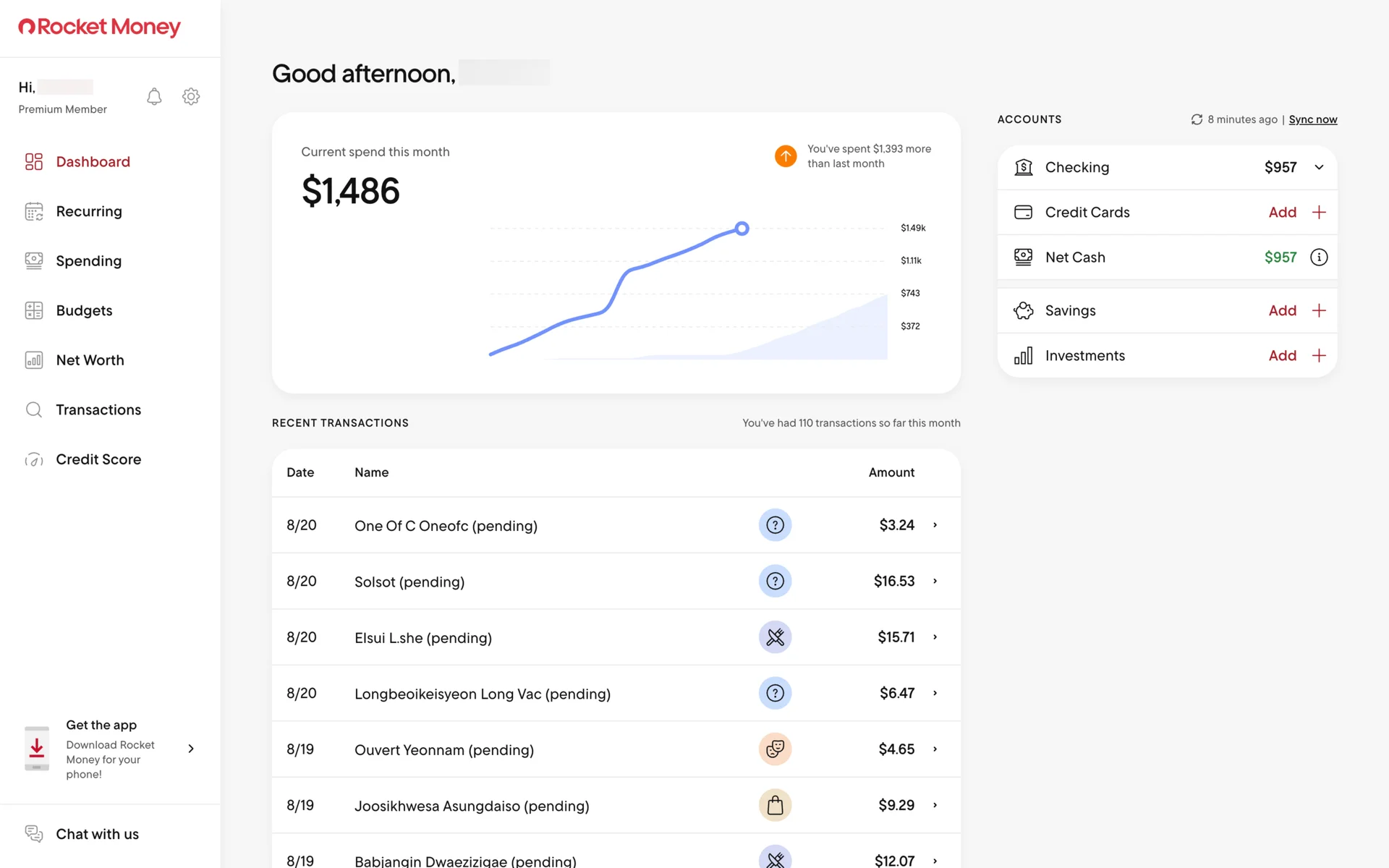Screen dimensions: 1389x868
Task: Open the Get the app chevron
Action: pyautogui.click(x=191, y=749)
